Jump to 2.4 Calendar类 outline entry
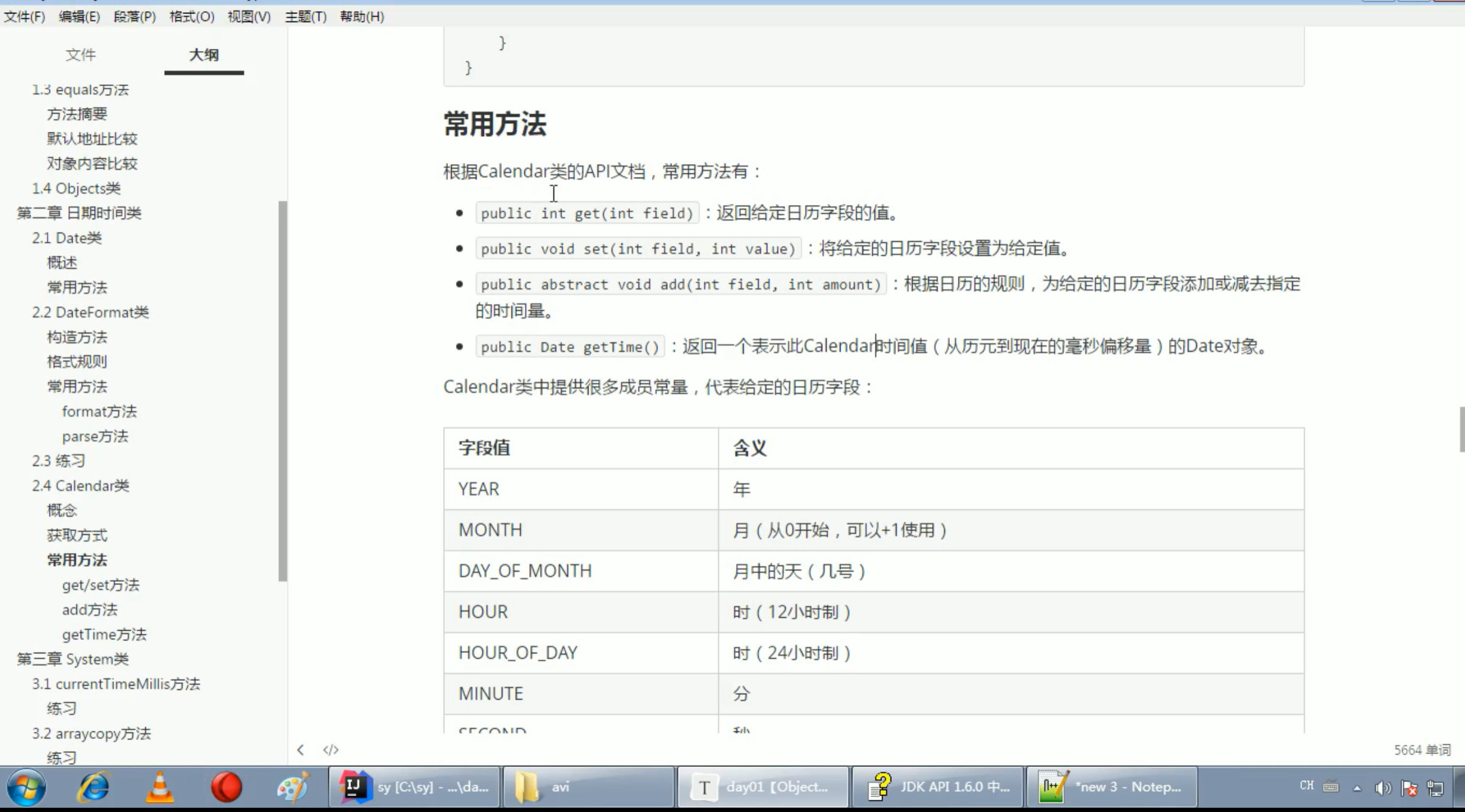 click(81, 486)
